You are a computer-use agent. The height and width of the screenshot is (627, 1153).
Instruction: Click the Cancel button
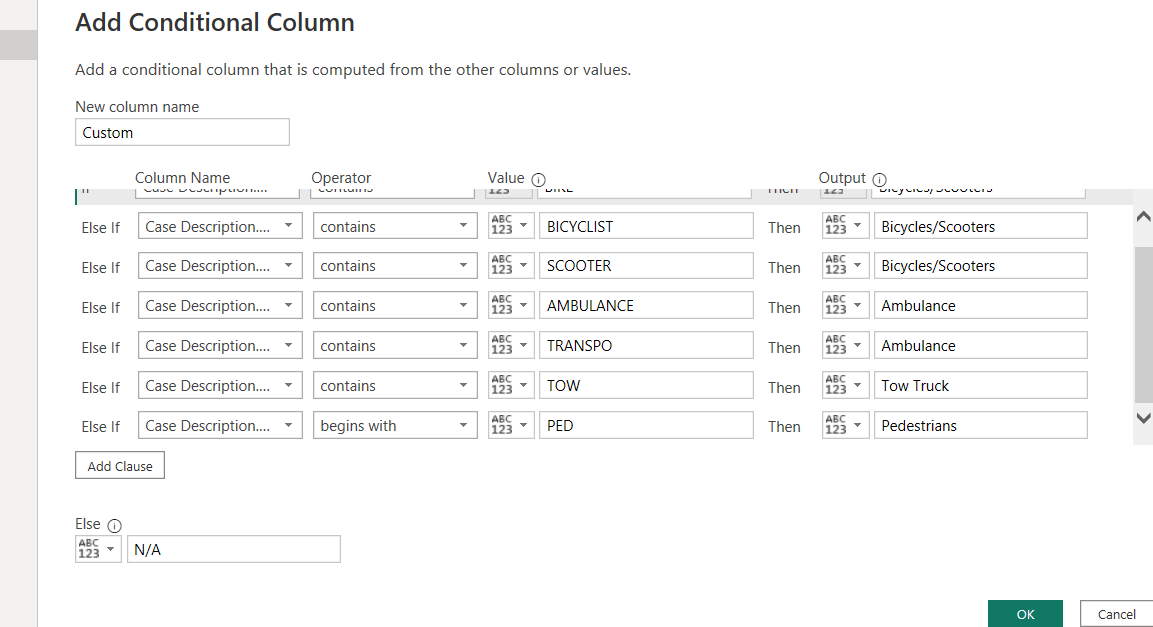point(1116,614)
